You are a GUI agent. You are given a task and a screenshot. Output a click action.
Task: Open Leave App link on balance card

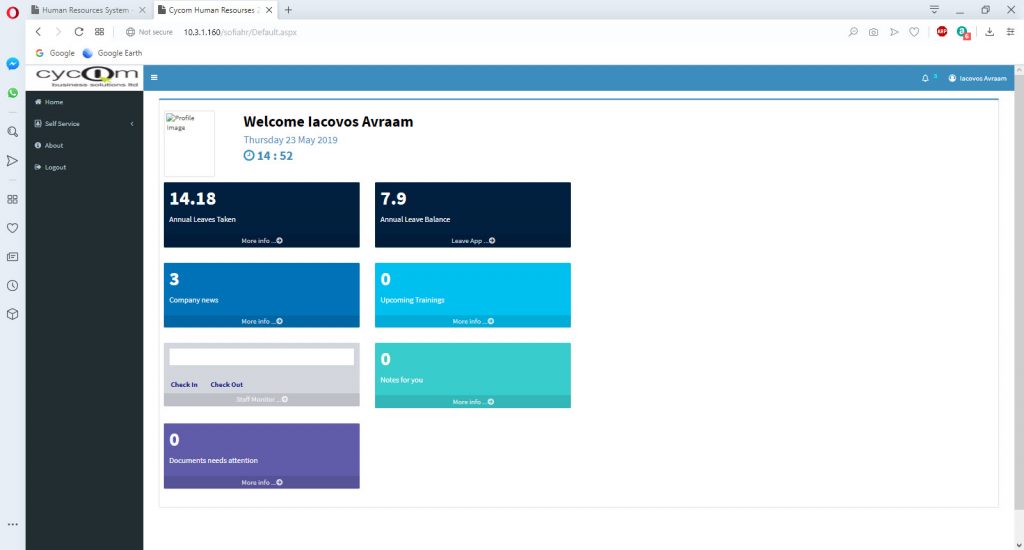473,241
